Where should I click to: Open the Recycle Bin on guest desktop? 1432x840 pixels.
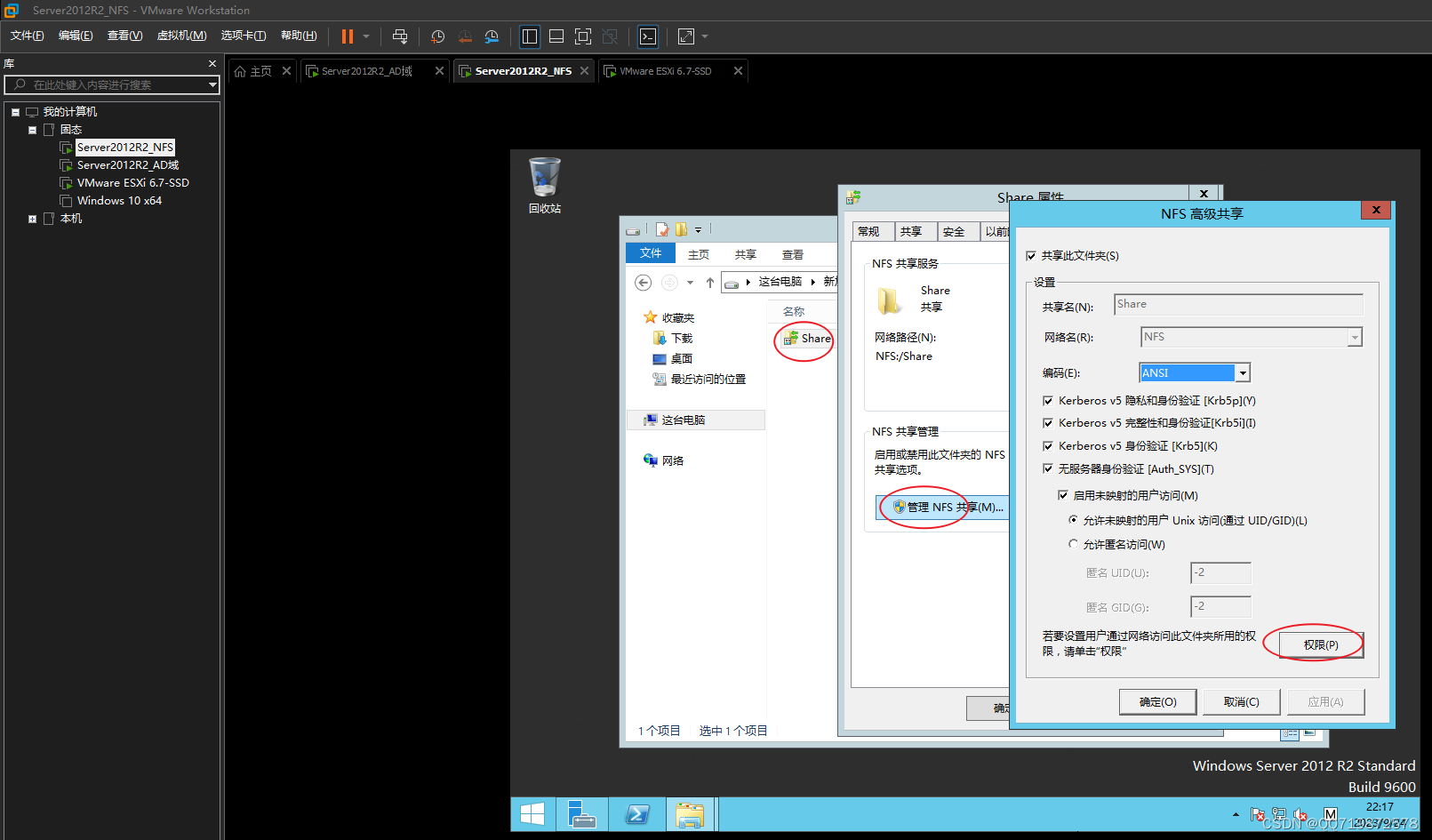click(x=545, y=185)
